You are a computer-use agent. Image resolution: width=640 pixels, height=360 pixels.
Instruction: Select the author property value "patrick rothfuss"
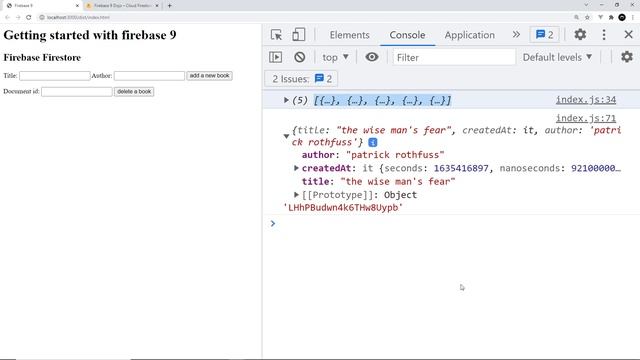tap(395, 155)
